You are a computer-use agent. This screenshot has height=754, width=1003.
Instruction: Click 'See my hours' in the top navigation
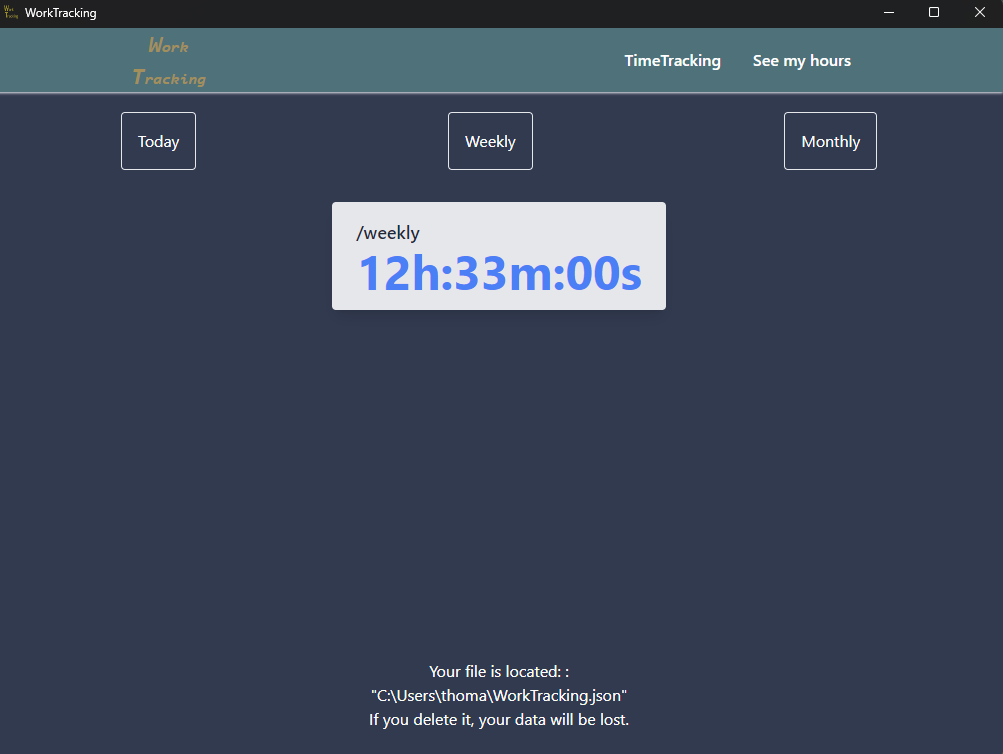pyautogui.click(x=801, y=60)
